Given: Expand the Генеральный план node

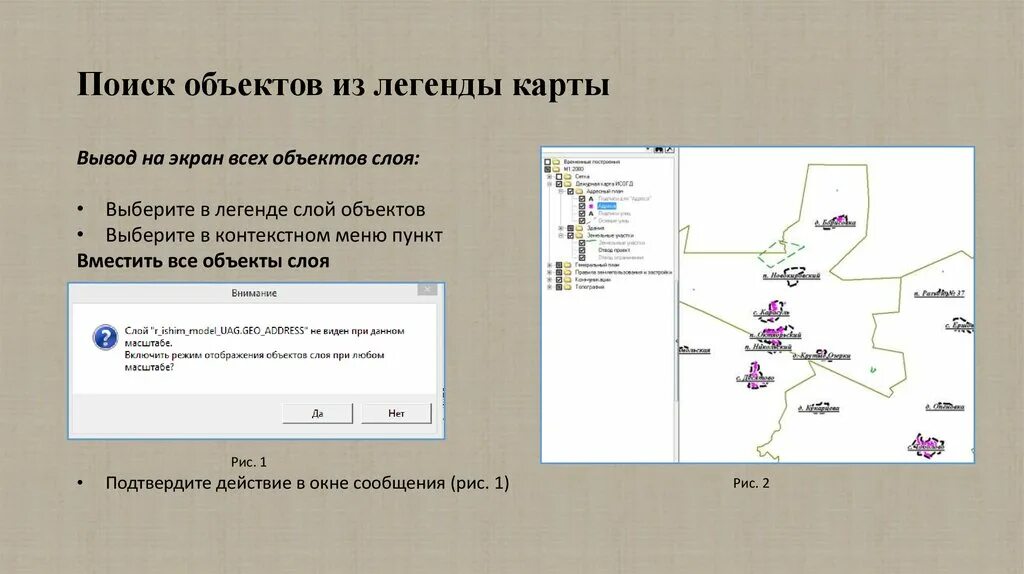Looking at the screenshot, I should pyautogui.click(x=549, y=264).
